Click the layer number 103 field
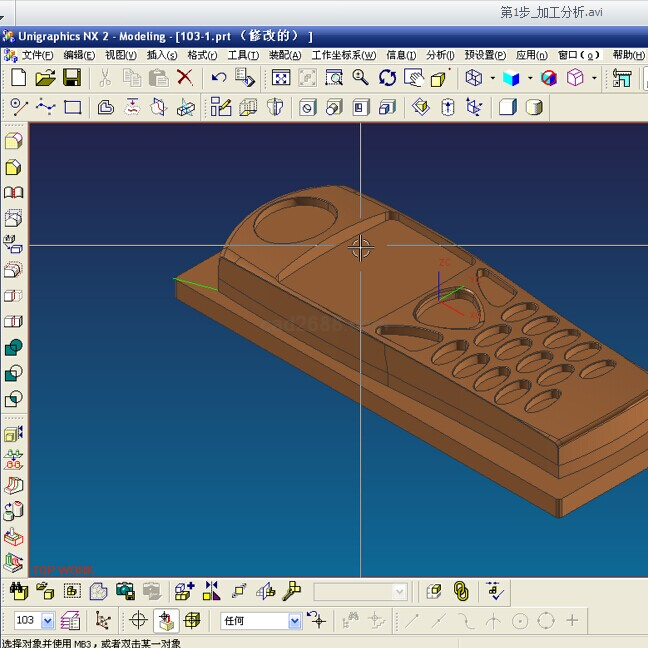The image size is (648, 648). [26, 621]
